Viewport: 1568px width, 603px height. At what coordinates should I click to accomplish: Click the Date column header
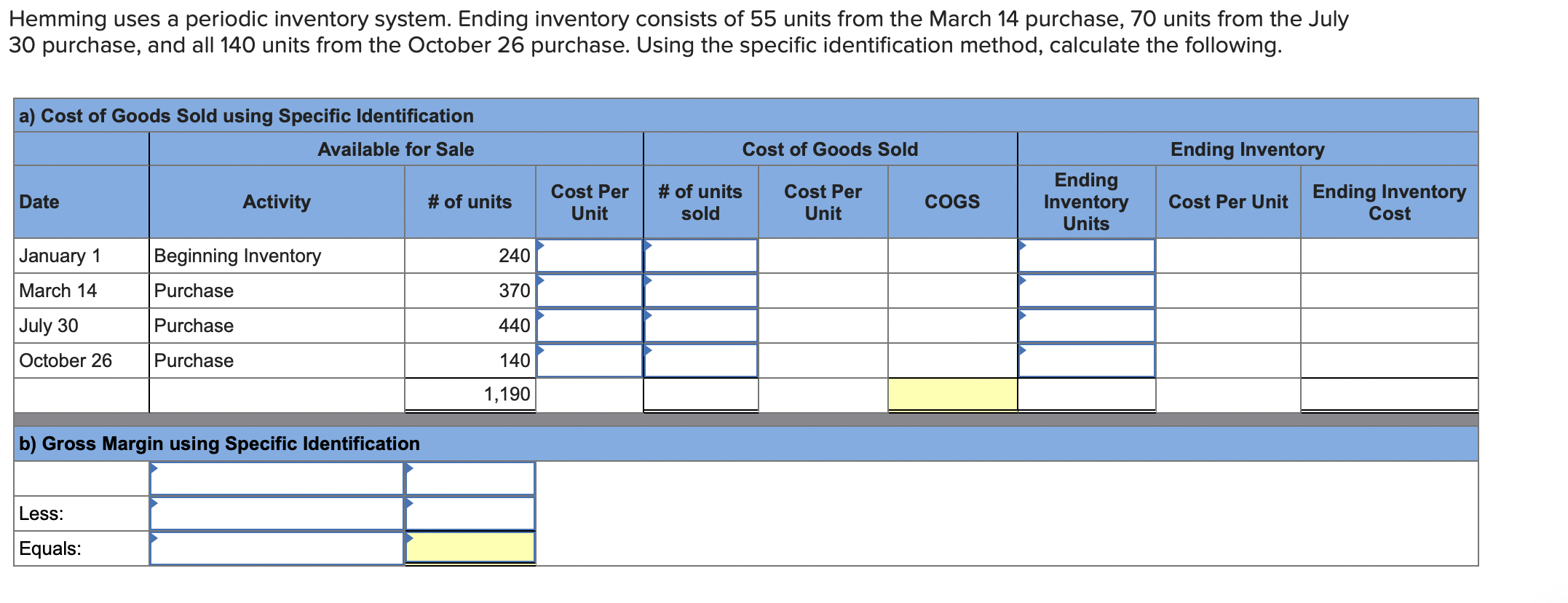pos(82,202)
